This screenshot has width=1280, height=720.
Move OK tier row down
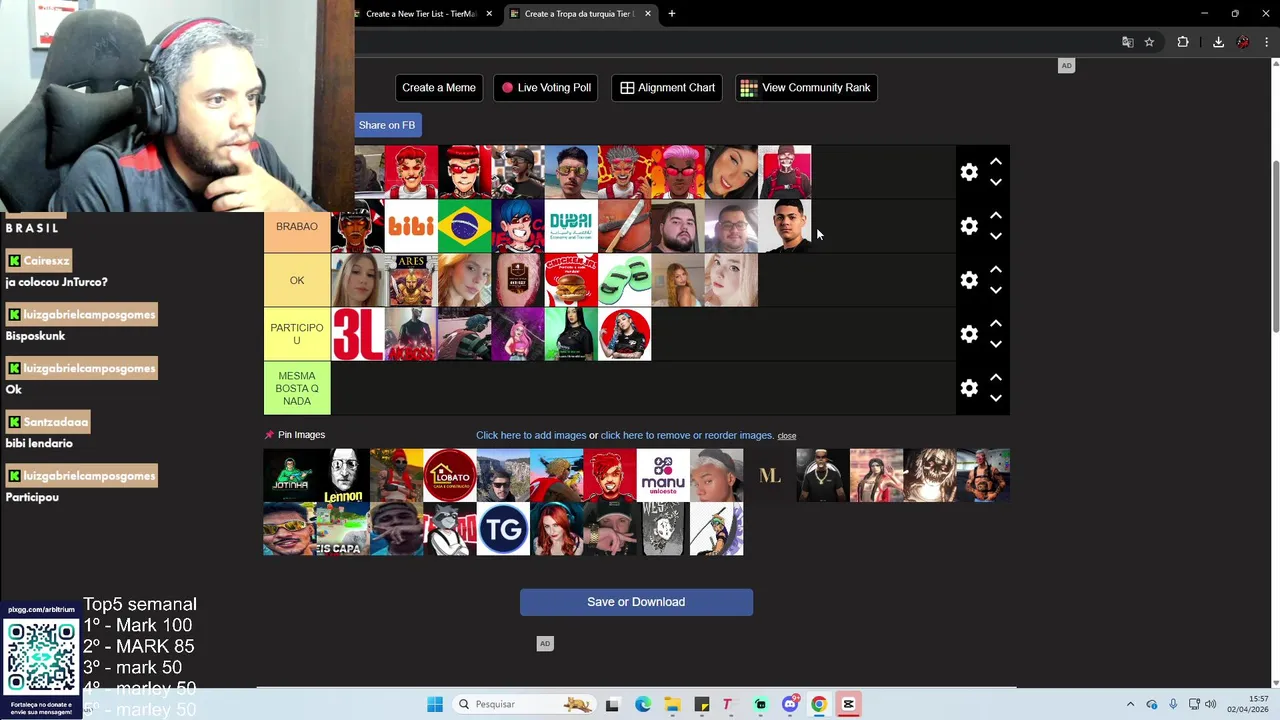pos(996,291)
